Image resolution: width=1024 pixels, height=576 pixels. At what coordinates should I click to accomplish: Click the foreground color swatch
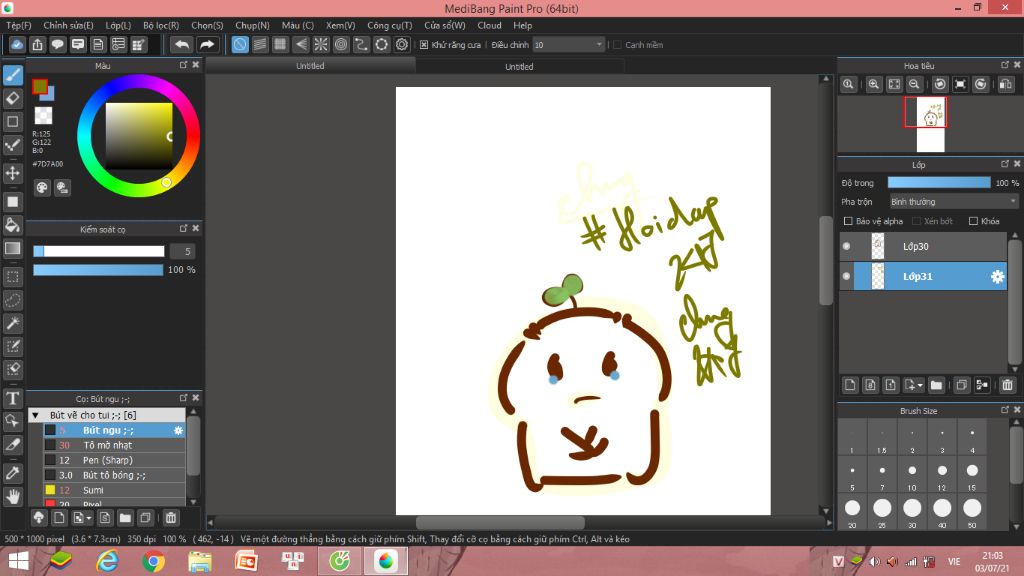pyautogui.click(x=40, y=86)
